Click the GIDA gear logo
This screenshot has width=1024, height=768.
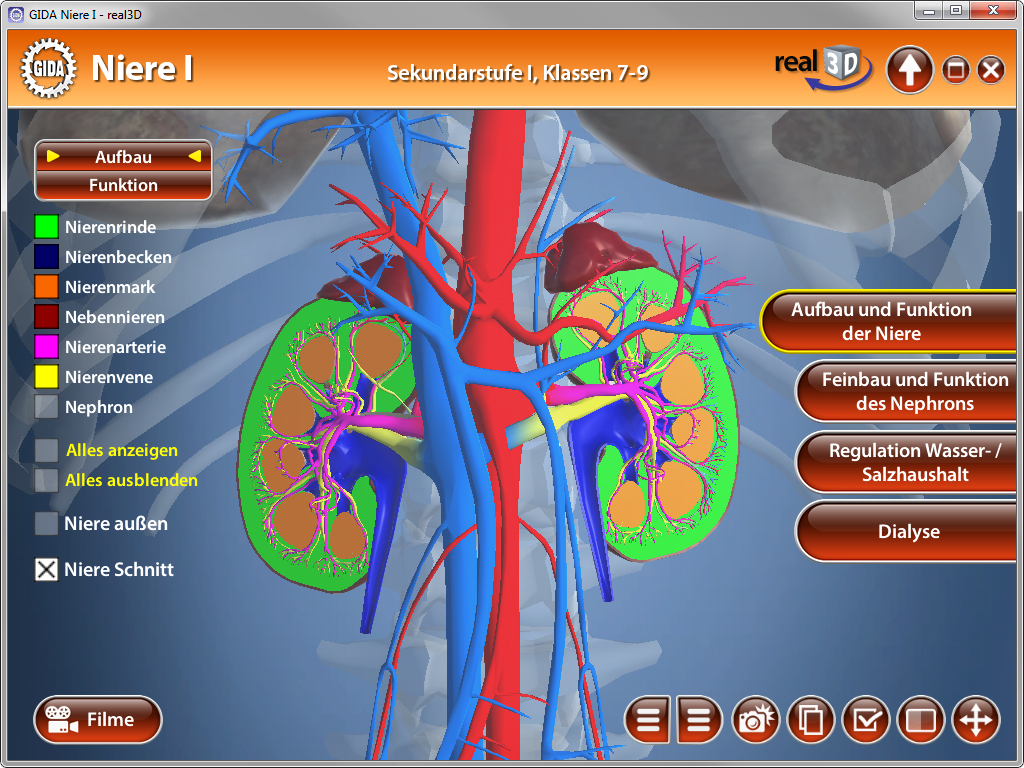pos(46,69)
